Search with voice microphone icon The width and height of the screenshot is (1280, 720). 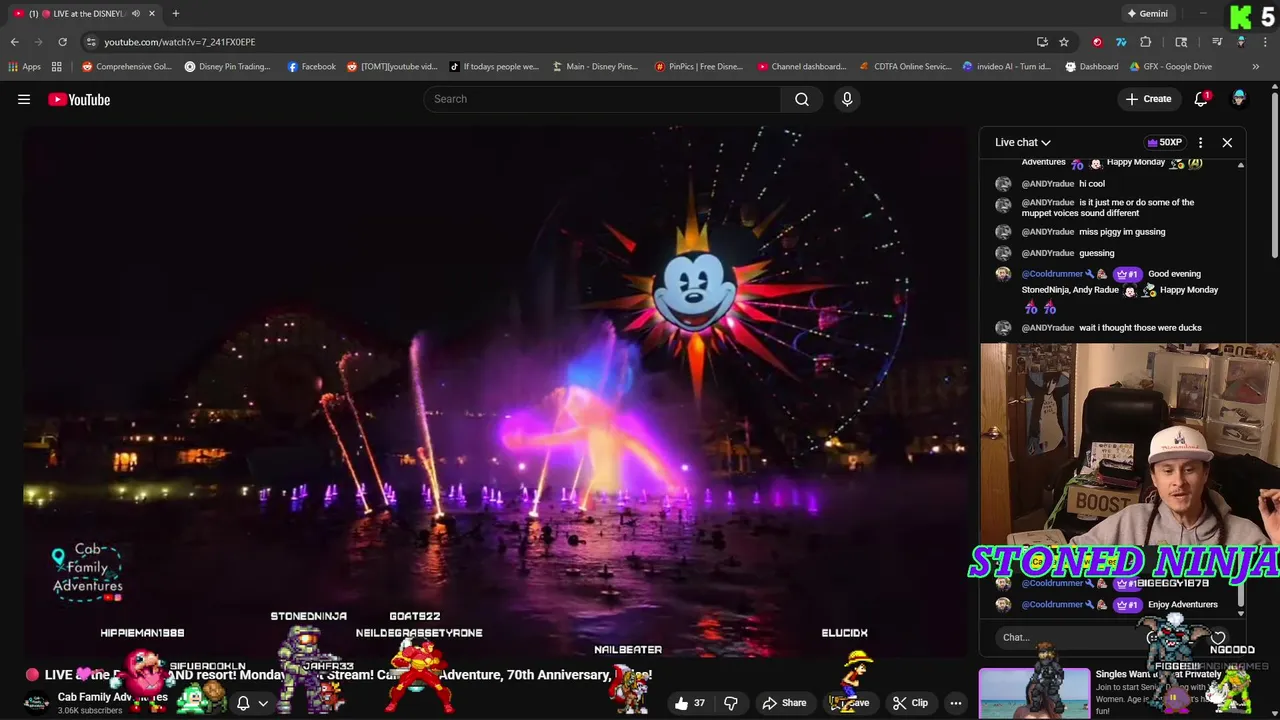[847, 99]
